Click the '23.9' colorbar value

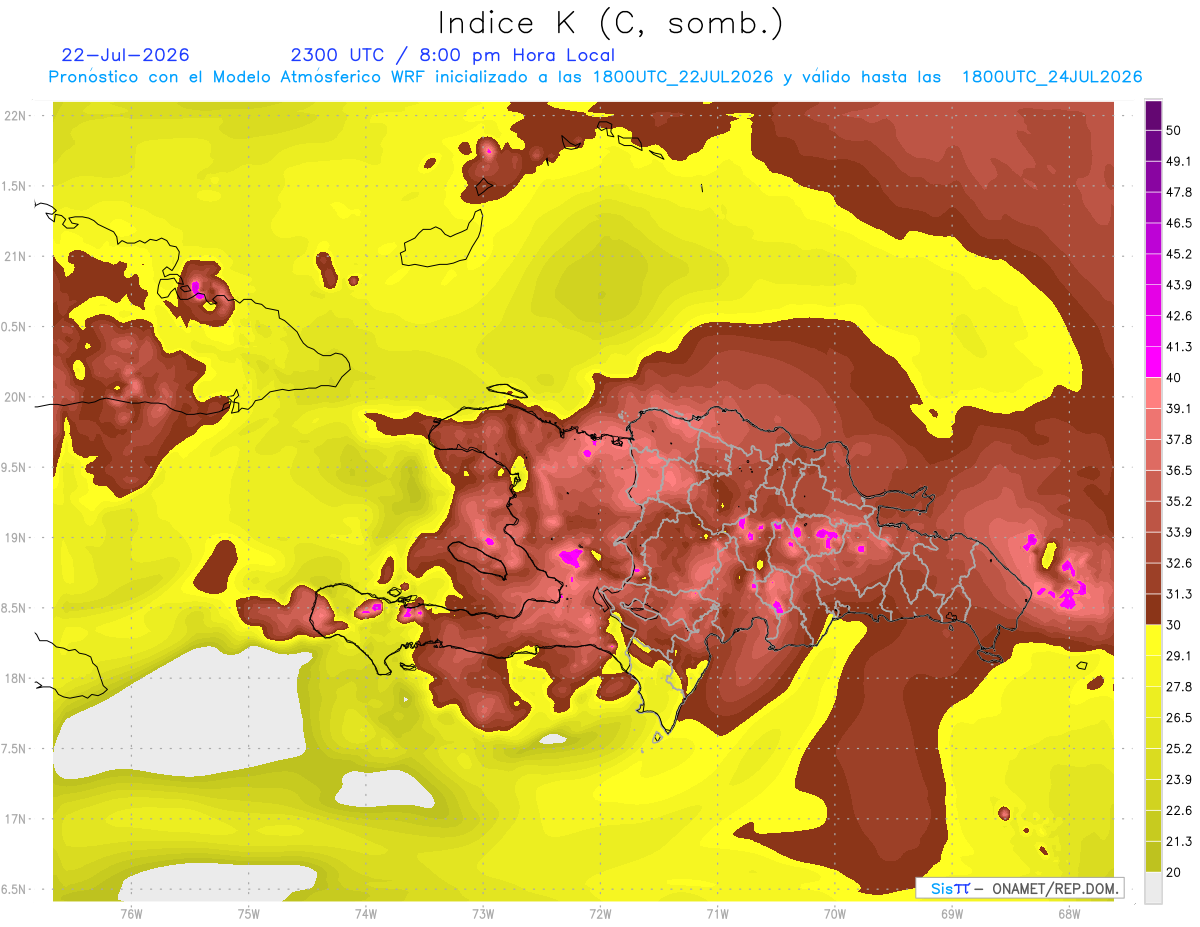pyautogui.click(x=1179, y=780)
